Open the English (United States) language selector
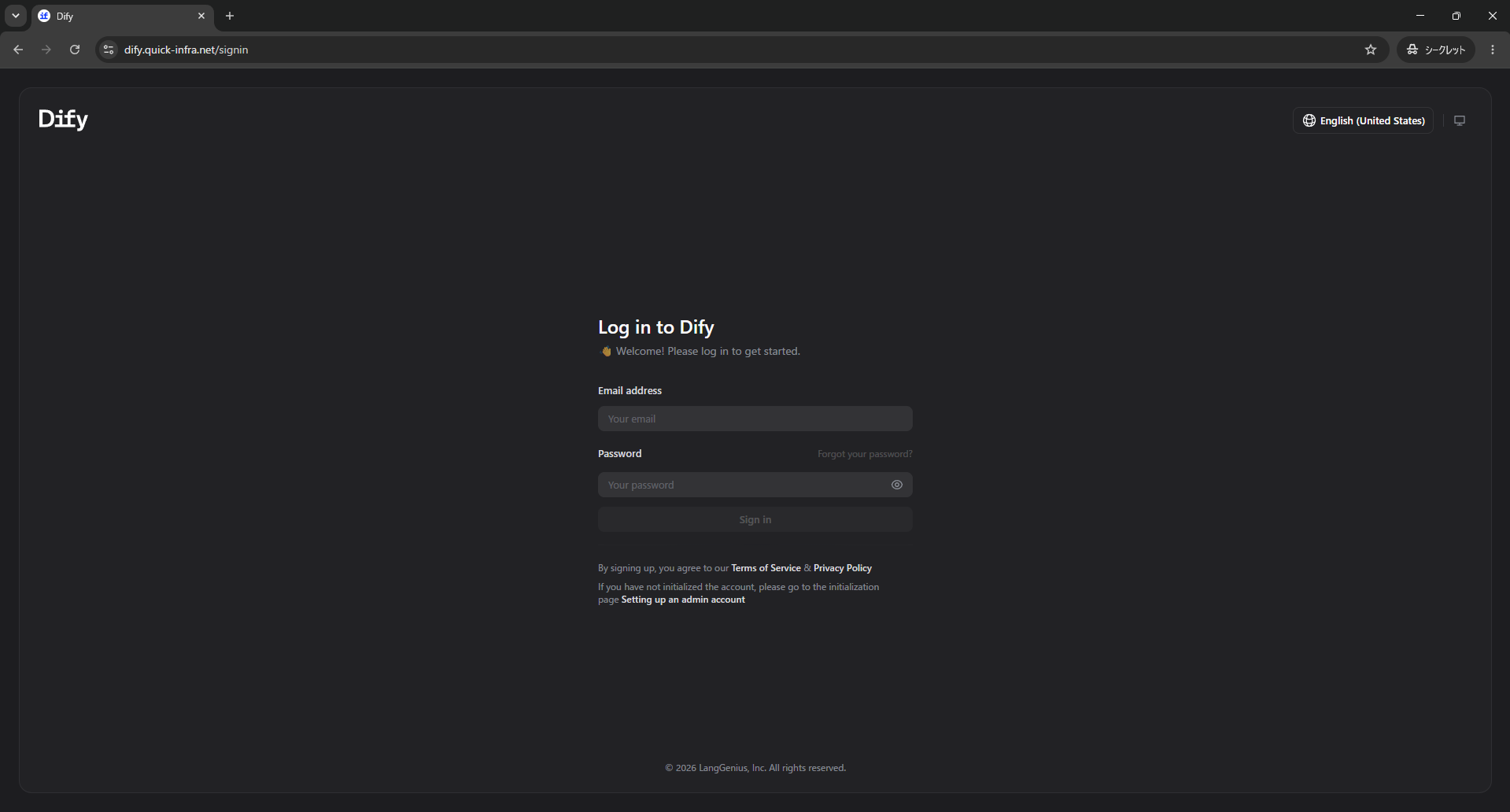The image size is (1510, 812). tap(1363, 120)
